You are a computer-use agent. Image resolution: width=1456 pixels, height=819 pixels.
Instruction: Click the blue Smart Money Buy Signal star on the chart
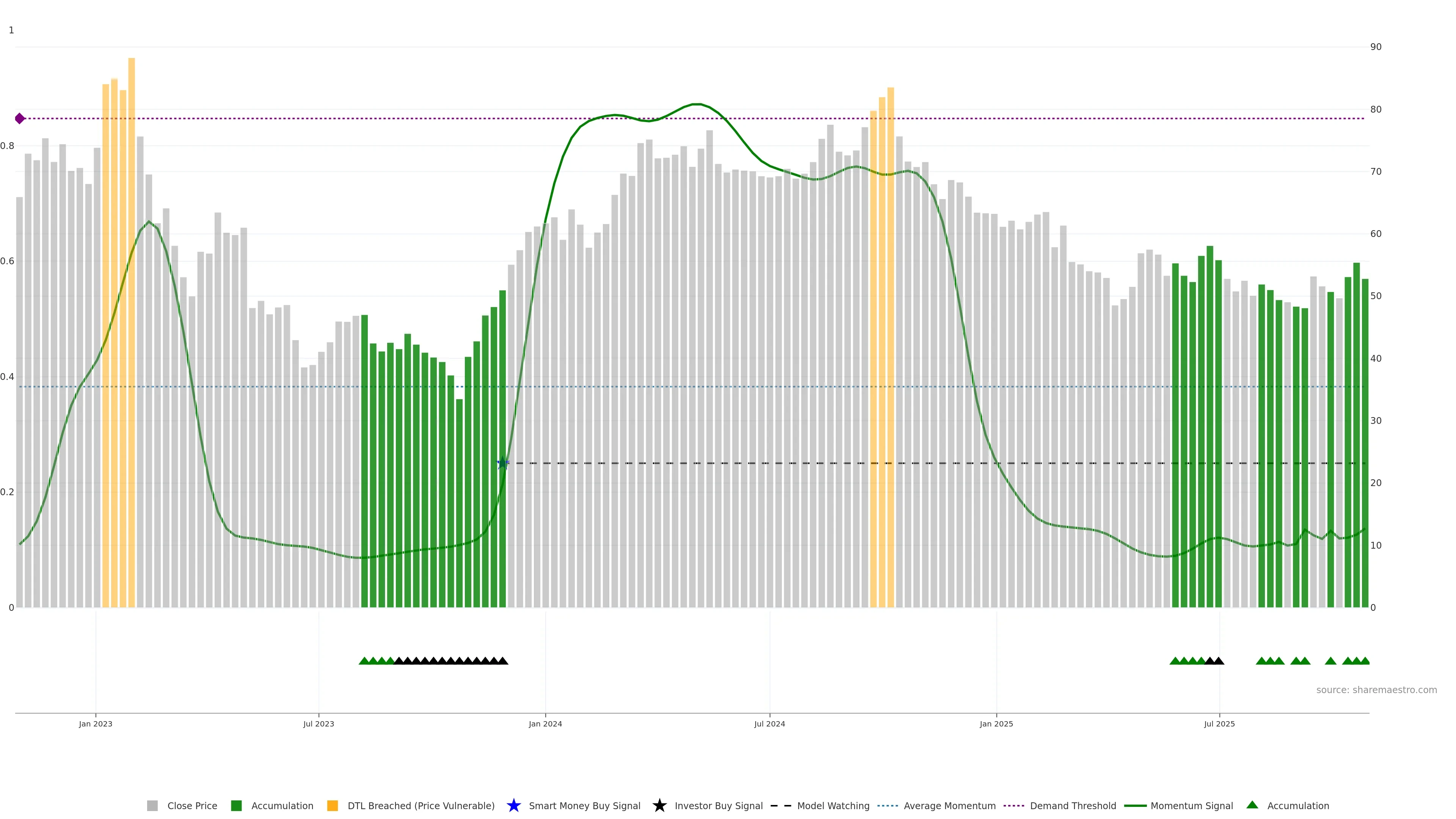click(502, 463)
